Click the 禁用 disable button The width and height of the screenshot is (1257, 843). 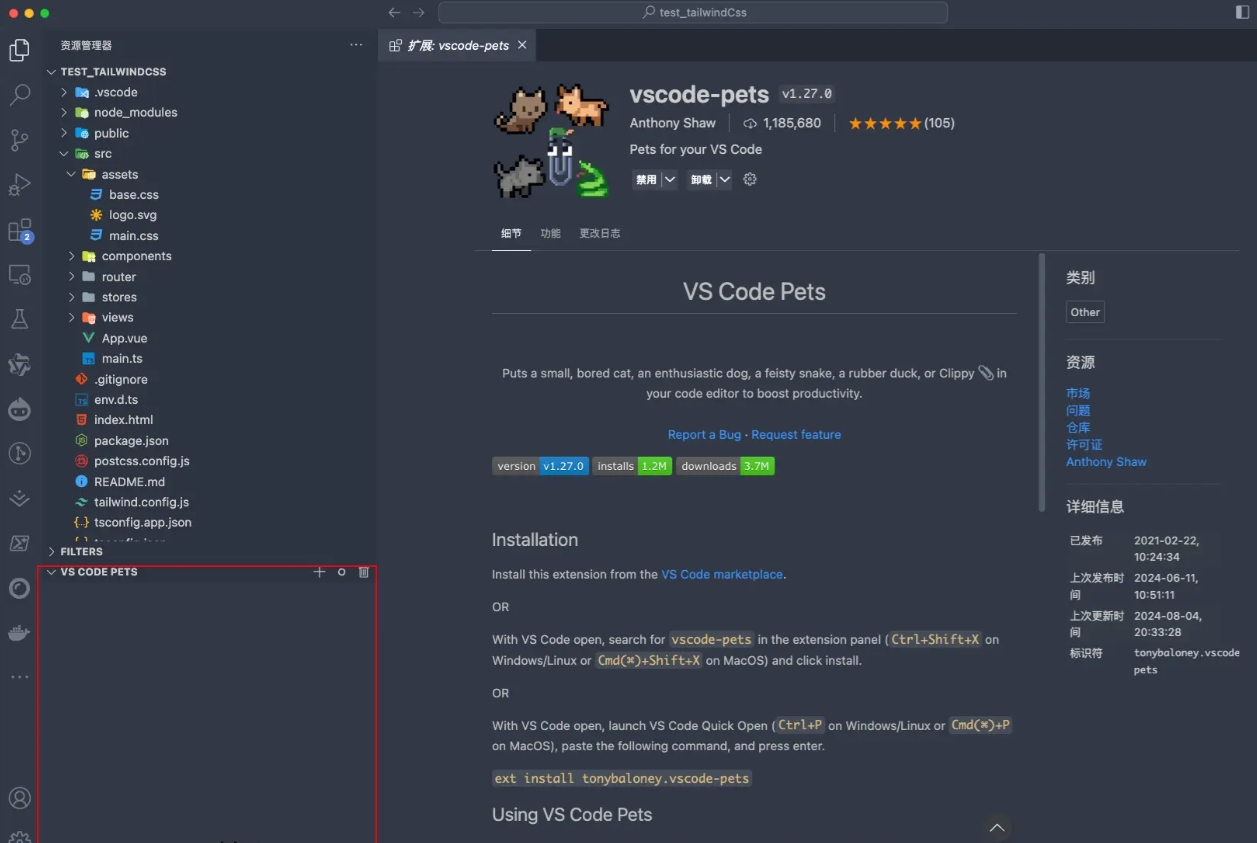pos(646,180)
